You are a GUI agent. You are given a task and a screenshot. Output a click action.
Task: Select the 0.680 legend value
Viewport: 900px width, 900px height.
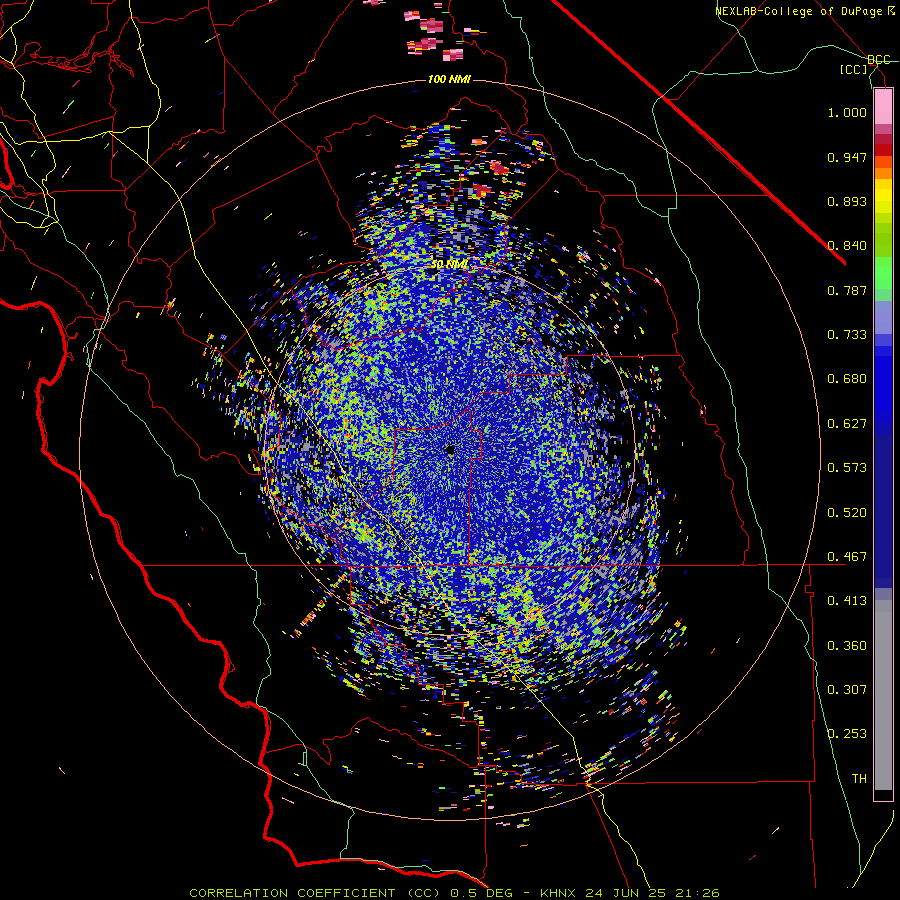pyautogui.click(x=847, y=379)
